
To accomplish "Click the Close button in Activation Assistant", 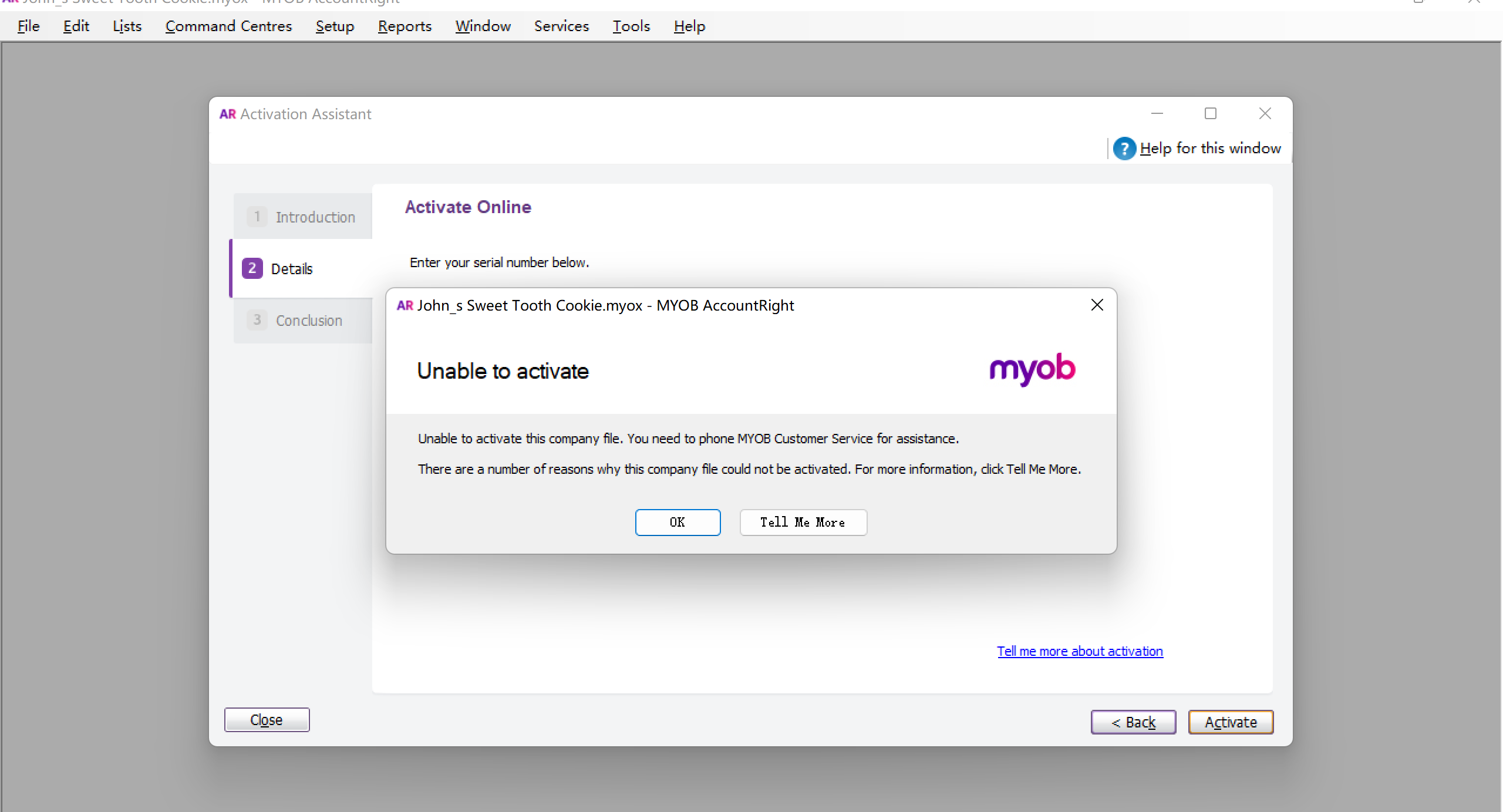I will tap(267, 720).
